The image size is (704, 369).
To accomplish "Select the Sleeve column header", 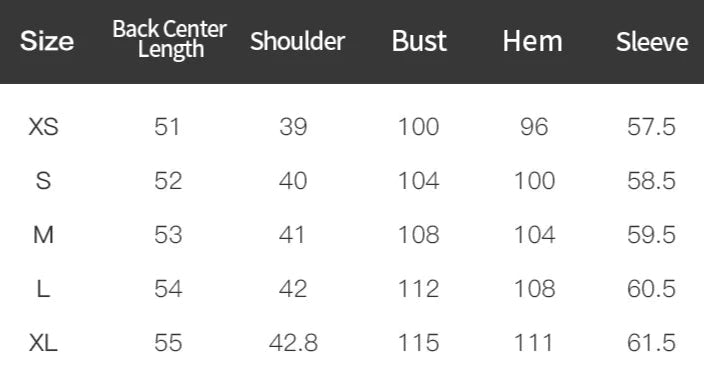I will pos(651,42).
